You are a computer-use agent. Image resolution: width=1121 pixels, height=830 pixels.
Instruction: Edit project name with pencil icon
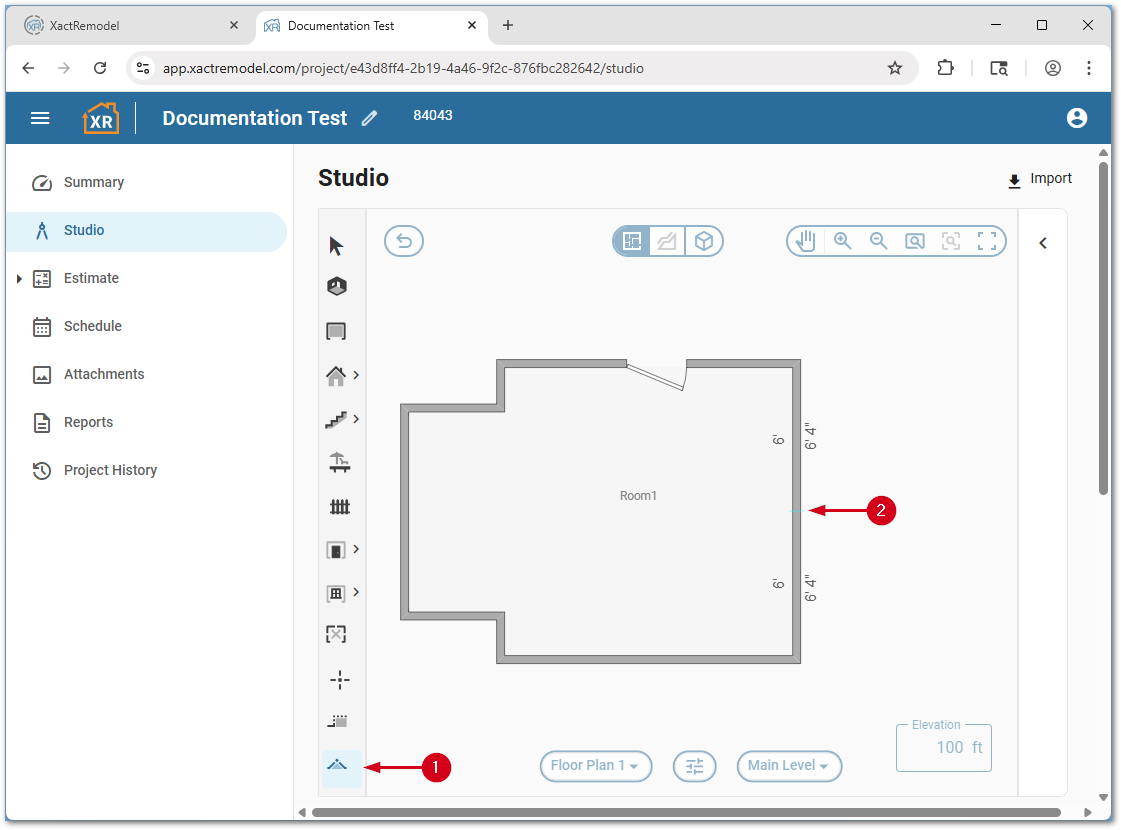[x=370, y=118]
